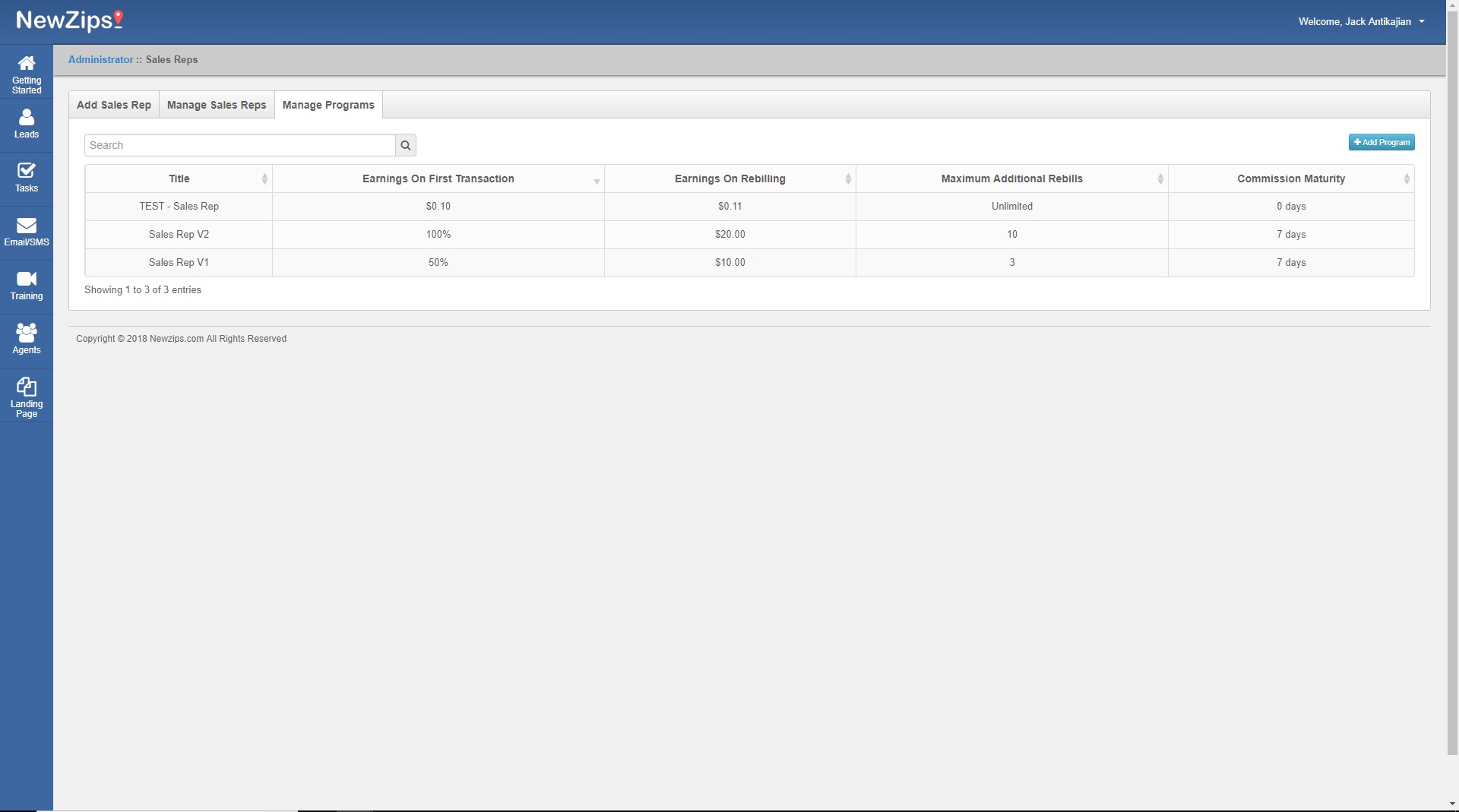Click the Copyright 2018 Newzips.com footer text
This screenshot has height=812, width=1459.
(181, 339)
